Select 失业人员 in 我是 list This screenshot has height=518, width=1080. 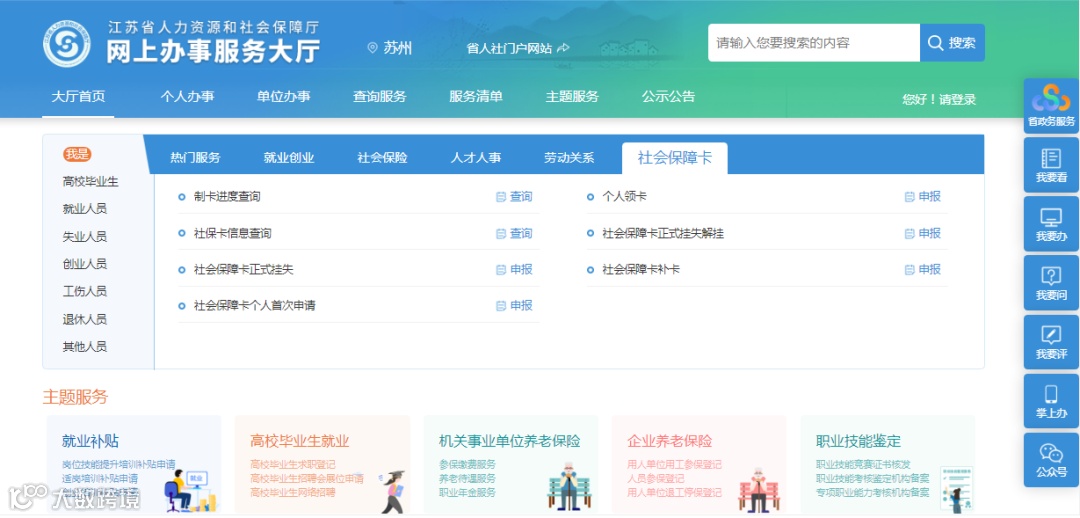point(85,237)
